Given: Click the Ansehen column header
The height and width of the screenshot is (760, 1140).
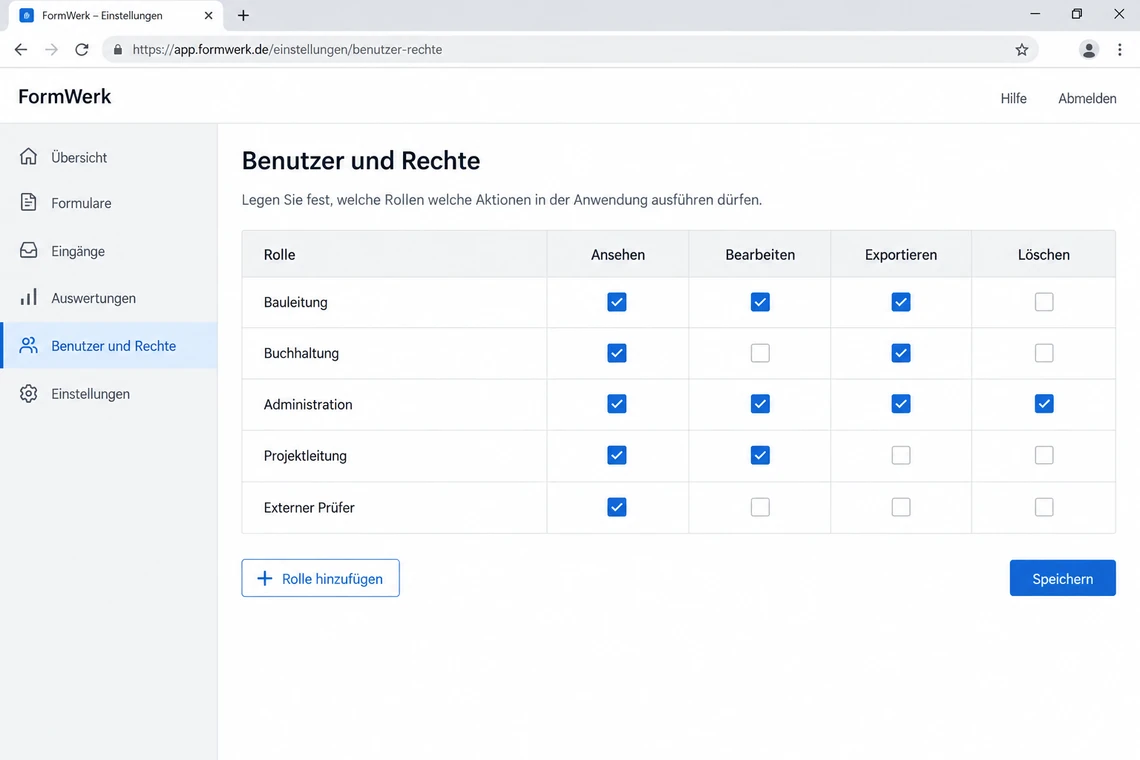Looking at the screenshot, I should click(x=617, y=255).
